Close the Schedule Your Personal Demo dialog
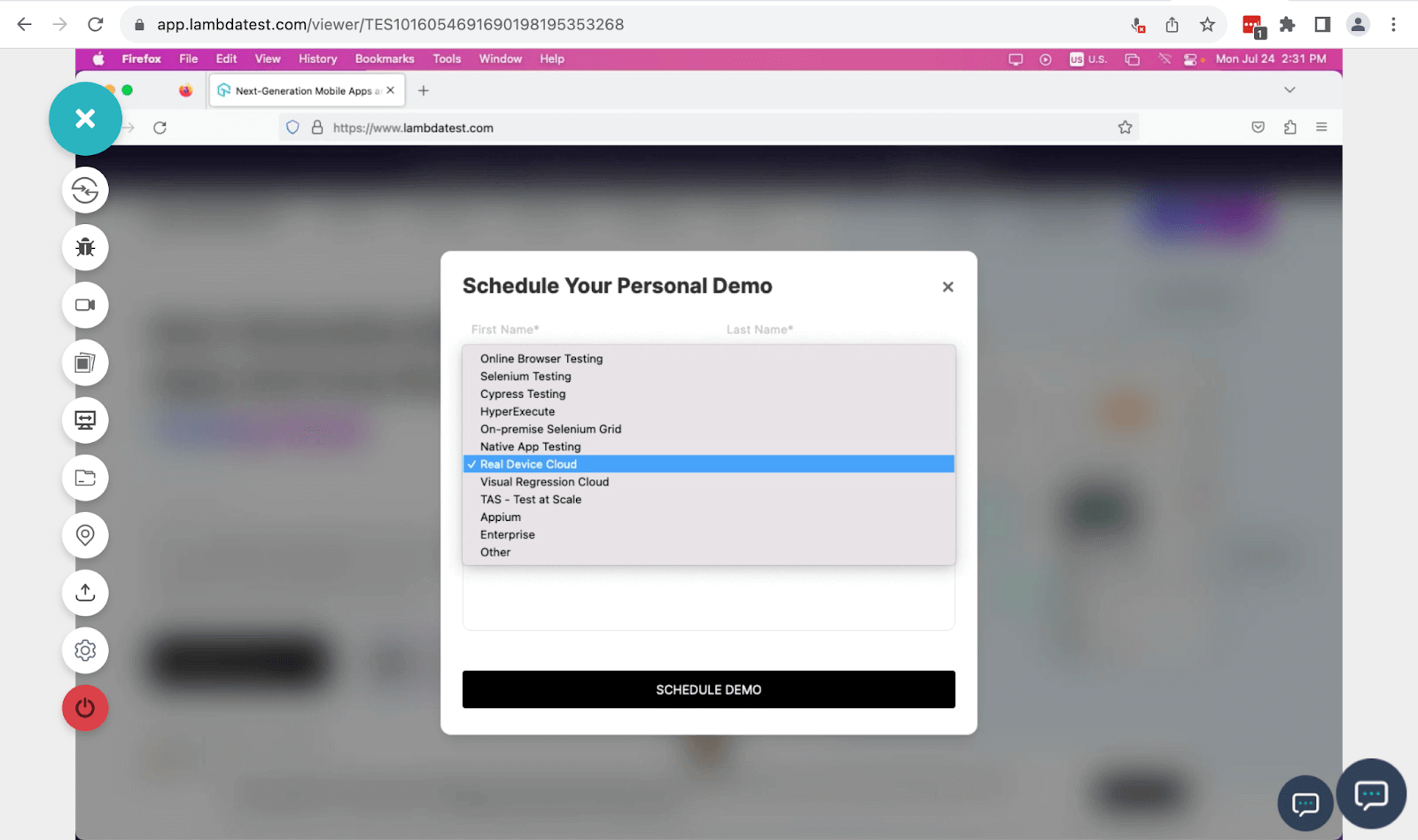The width and height of the screenshot is (1418, 840). 947,287
